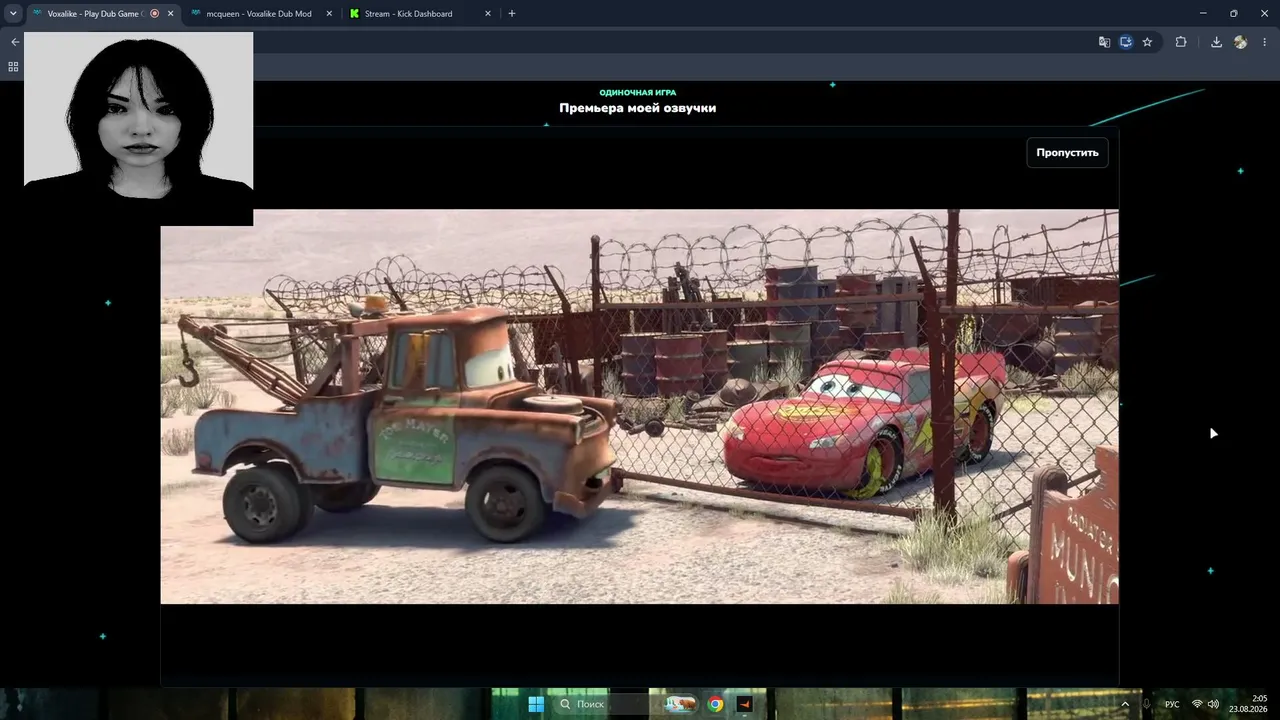Close the Kick Dashboard tab
The image size is (1280, 720).
[x=488, y=14]
